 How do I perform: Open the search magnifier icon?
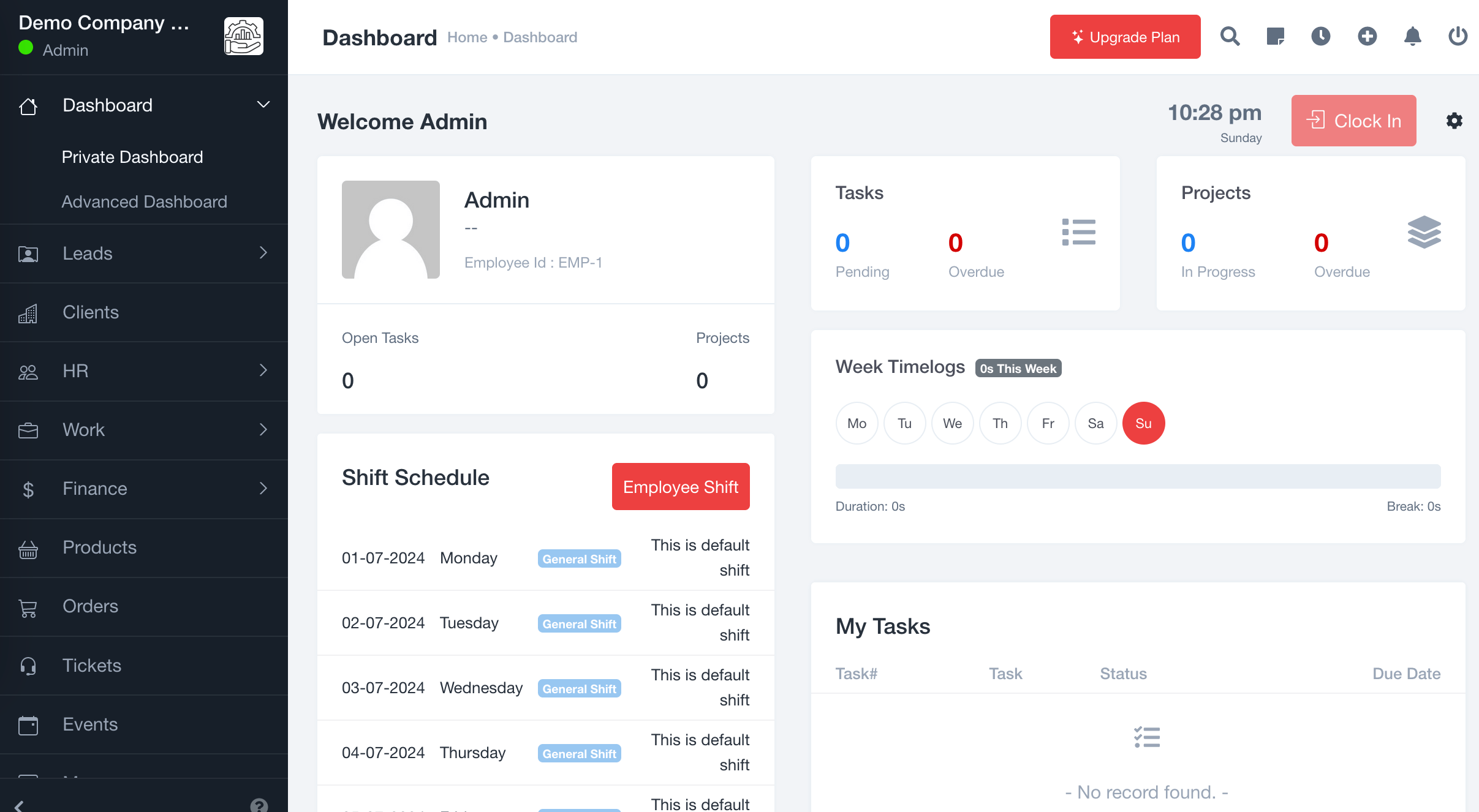pyautogui.click(x=1230, y=37)
